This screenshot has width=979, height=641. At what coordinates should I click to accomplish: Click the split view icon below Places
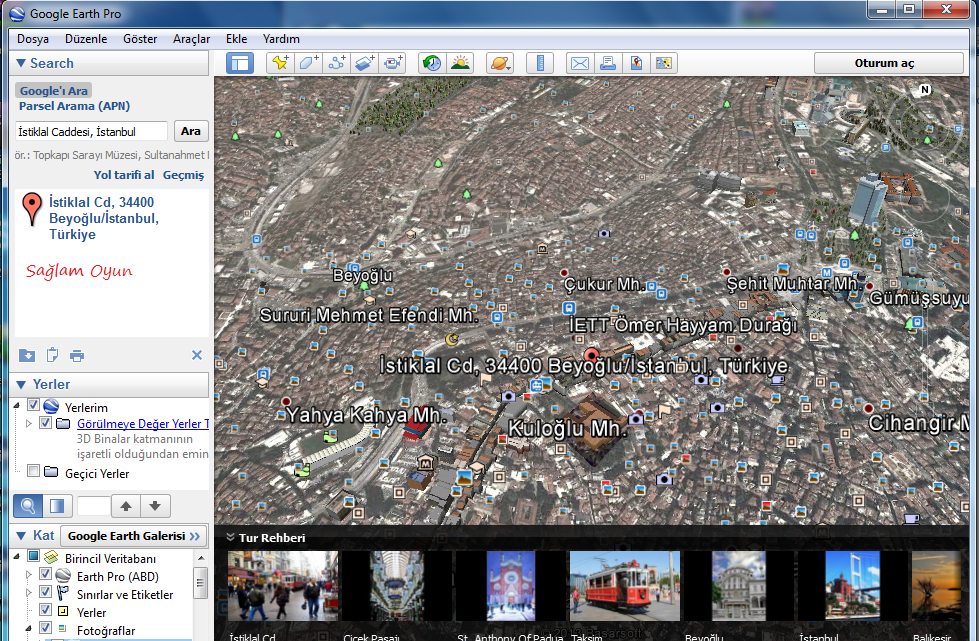pyautogui.click(x=57, y=506)
